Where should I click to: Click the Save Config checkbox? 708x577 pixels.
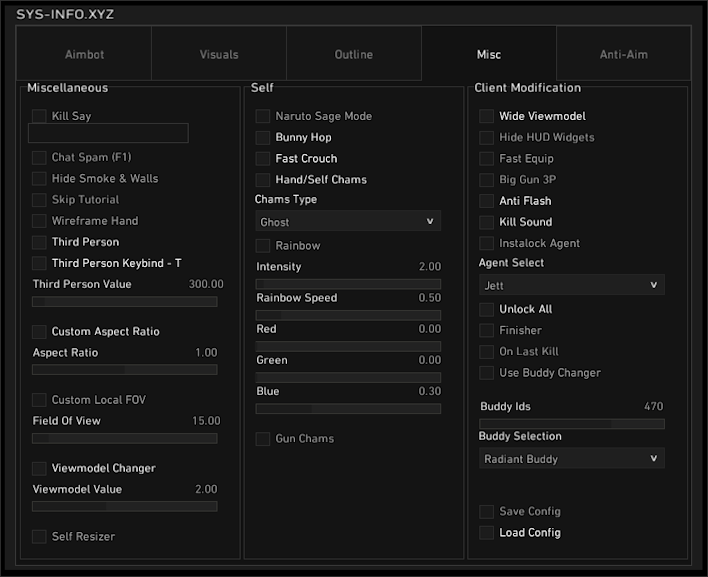[x=487, y=512]
